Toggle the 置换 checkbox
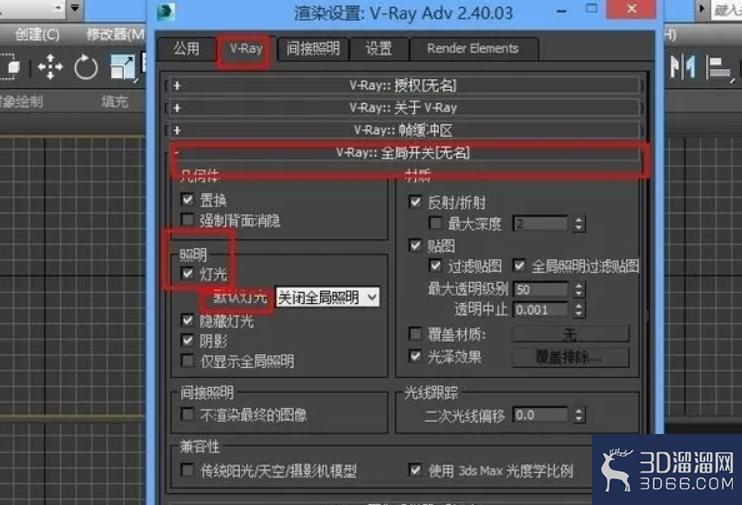This screenshot has height=505, width=742. click(188, 199)
